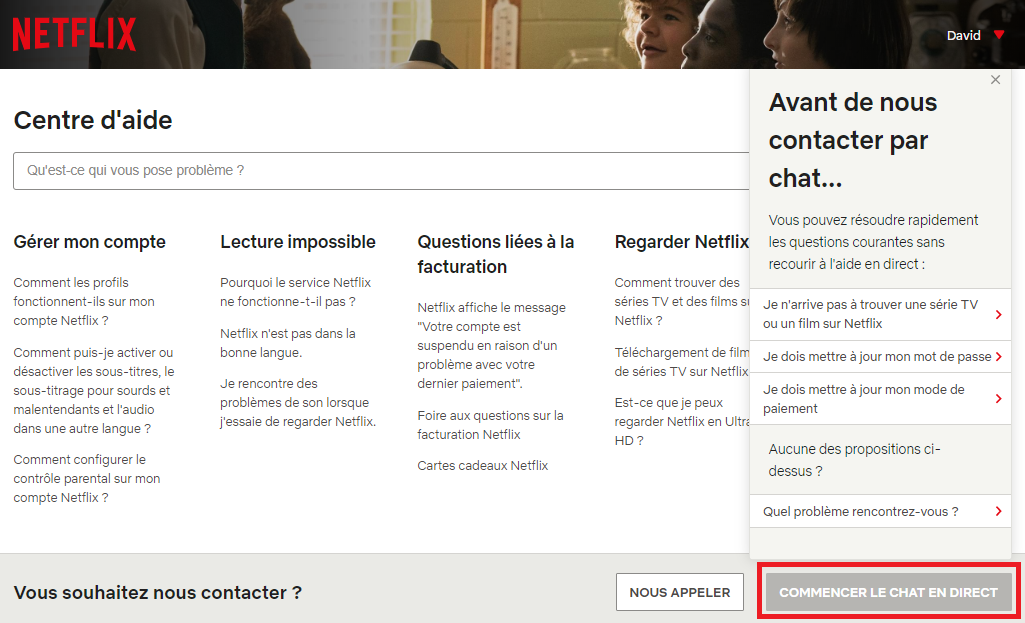Open the 'Téléchargement de films' article link

[681, 362]
